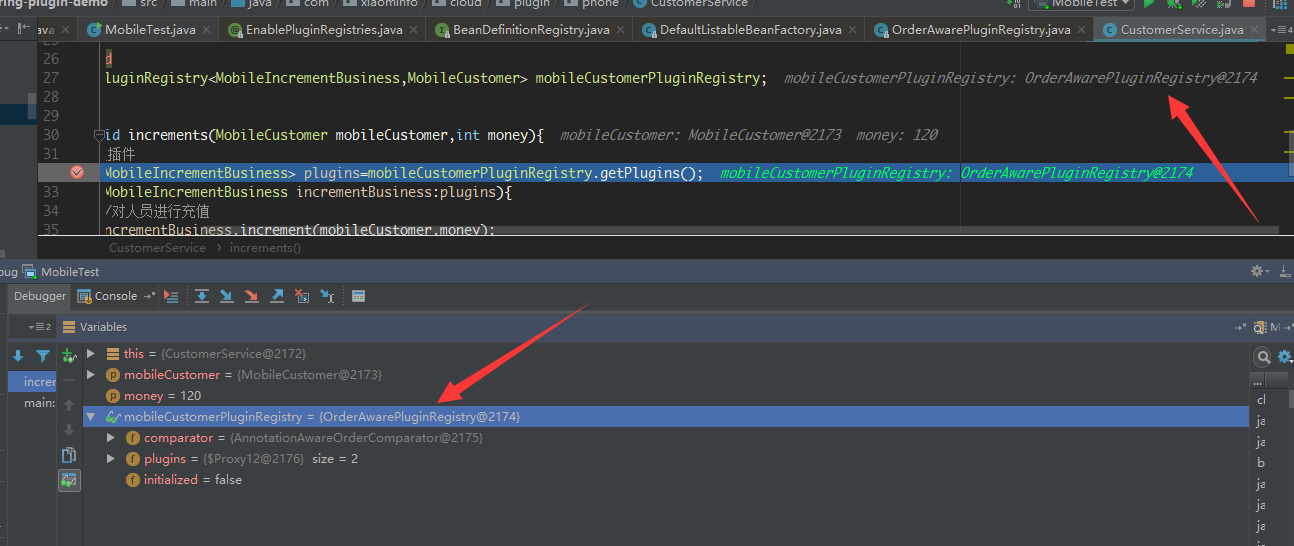1294x546 pixels.
Task: Click the New Watch glasses-plus icon
Action: [x=69, y=355]
